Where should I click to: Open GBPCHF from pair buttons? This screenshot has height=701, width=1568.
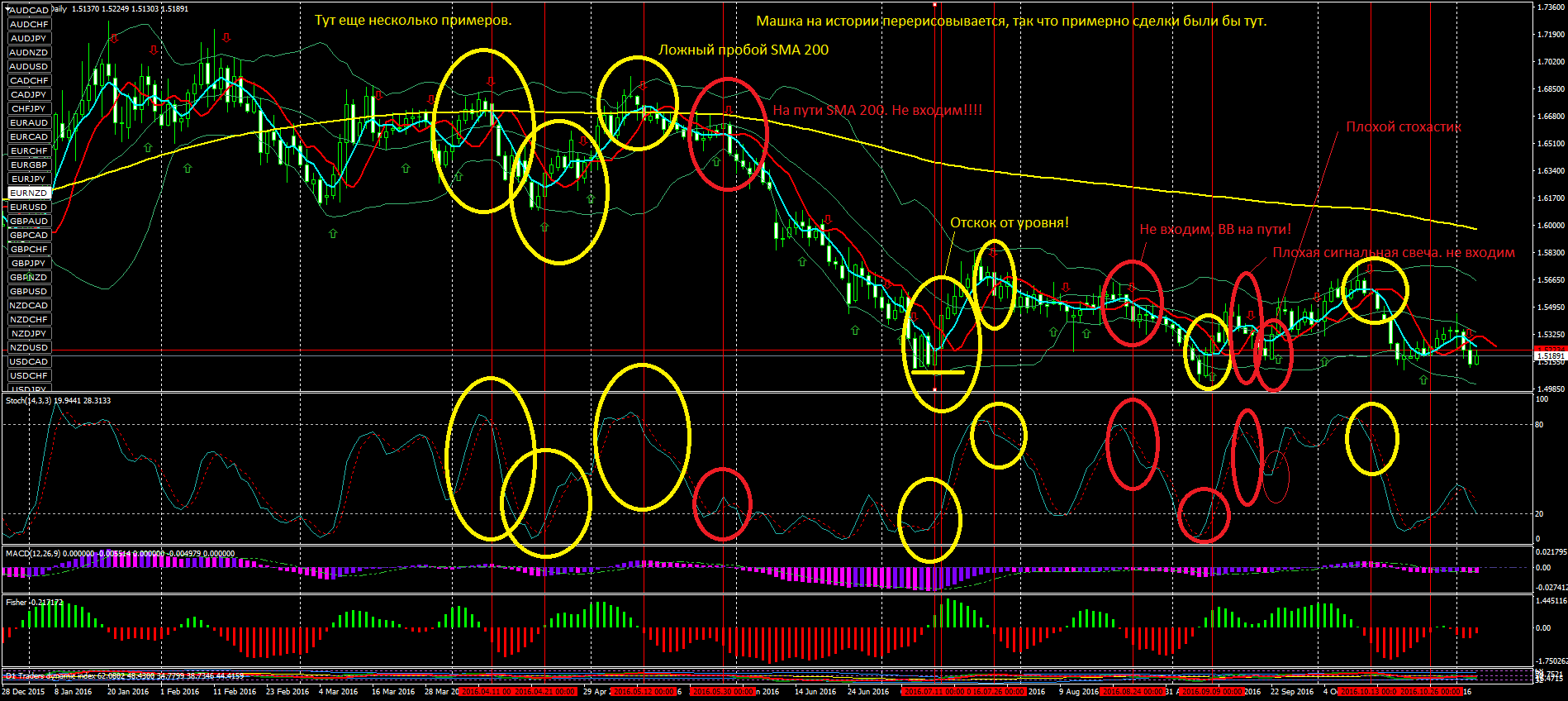click(29, 249)
